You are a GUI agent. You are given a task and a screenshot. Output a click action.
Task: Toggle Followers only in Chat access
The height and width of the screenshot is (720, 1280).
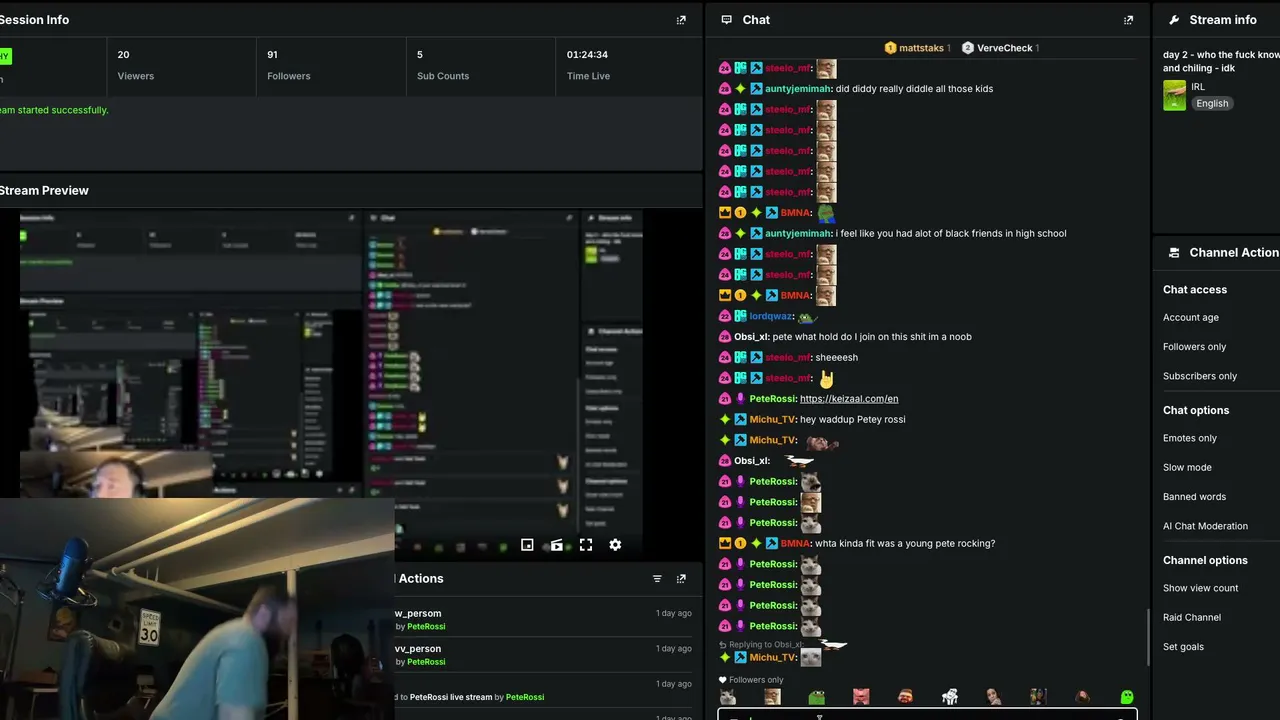click(1194, 347)
